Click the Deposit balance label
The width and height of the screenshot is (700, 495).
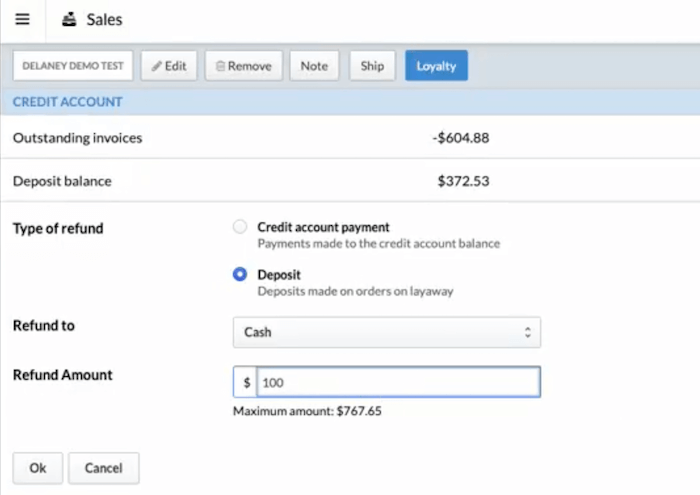point(62,181)
